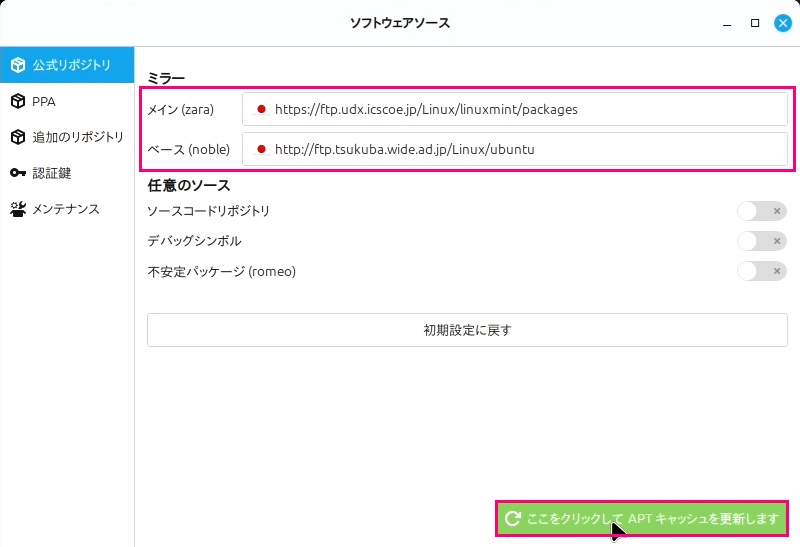800x547 pixels.
Task: Click the メンテナンス tools icon
Action: coord(18,209)
